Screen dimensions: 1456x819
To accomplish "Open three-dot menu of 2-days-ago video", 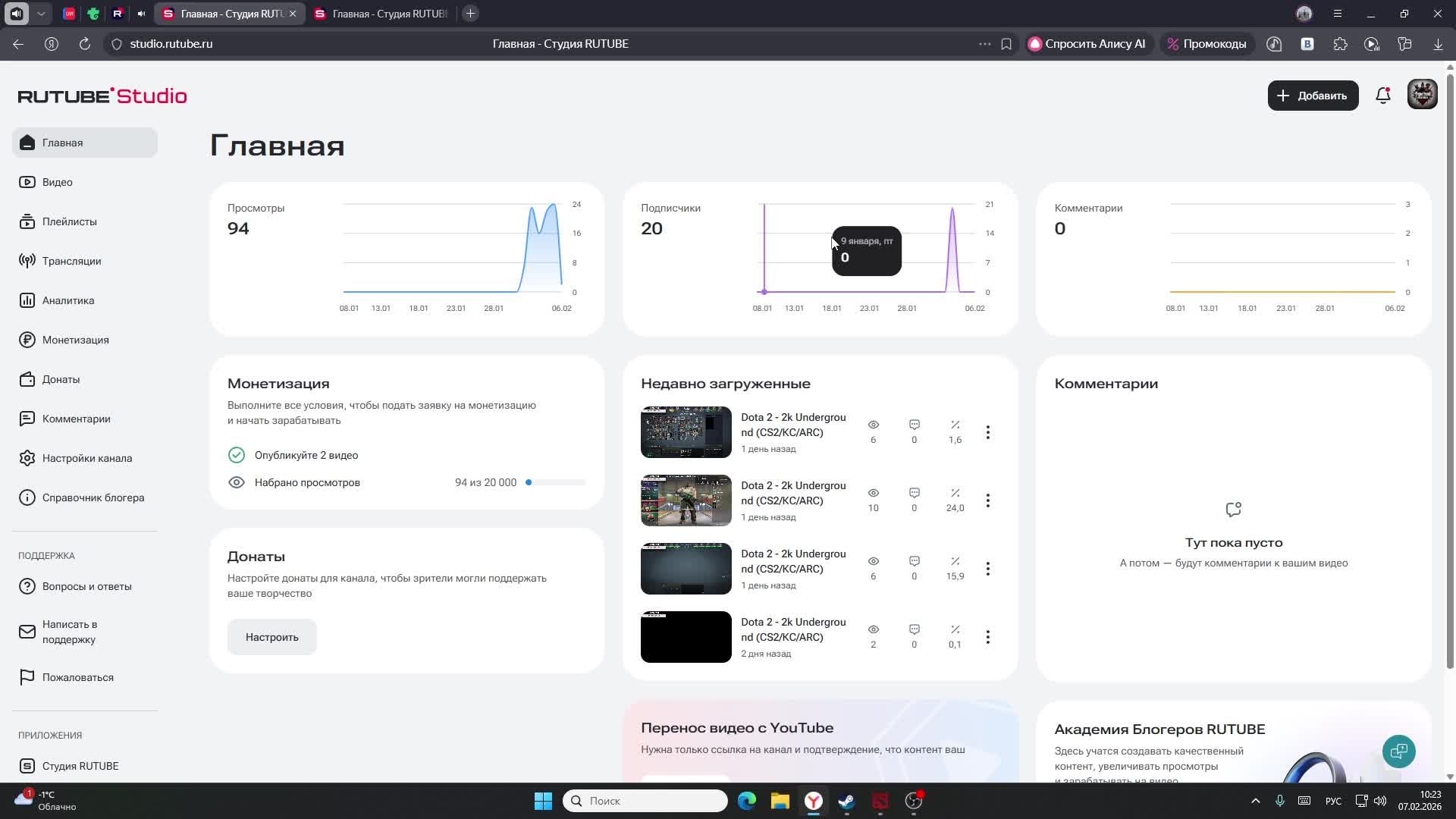I will (987, 637).
